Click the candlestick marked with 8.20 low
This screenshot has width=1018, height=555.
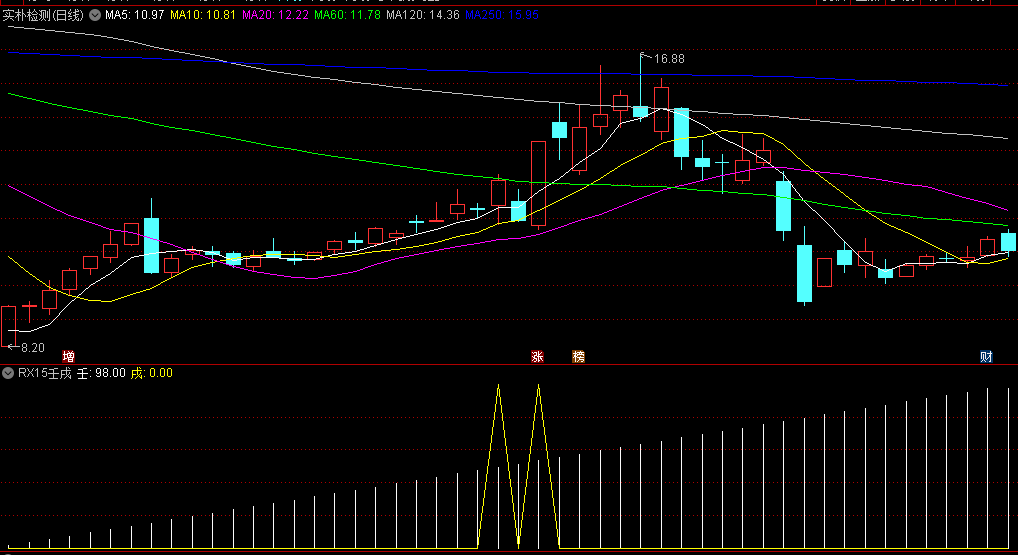pyautogui.click(x=8, y=327)
